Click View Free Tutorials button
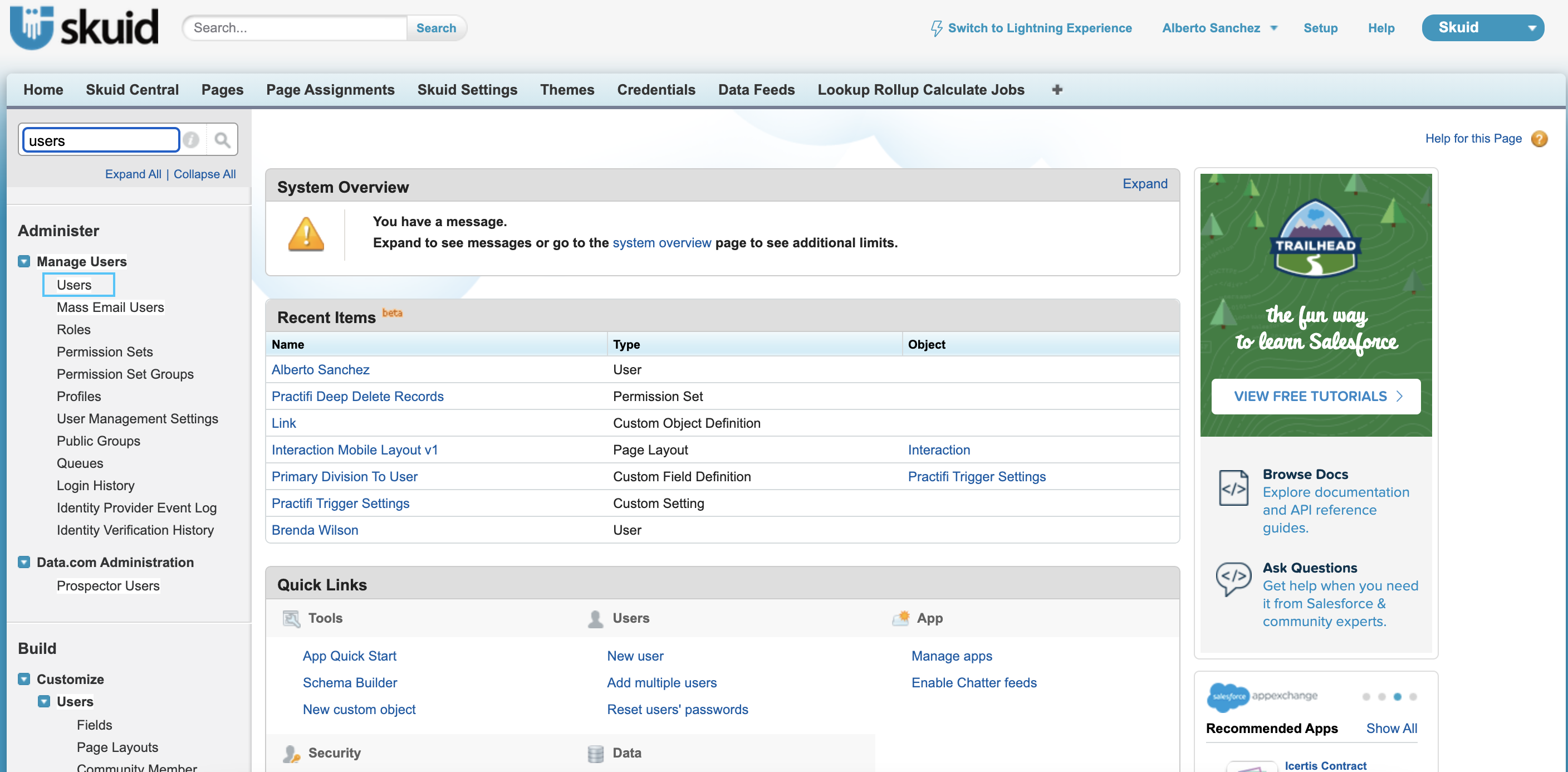Image resolution: width=1568 pixels, height=772 pixels. 1315,397
